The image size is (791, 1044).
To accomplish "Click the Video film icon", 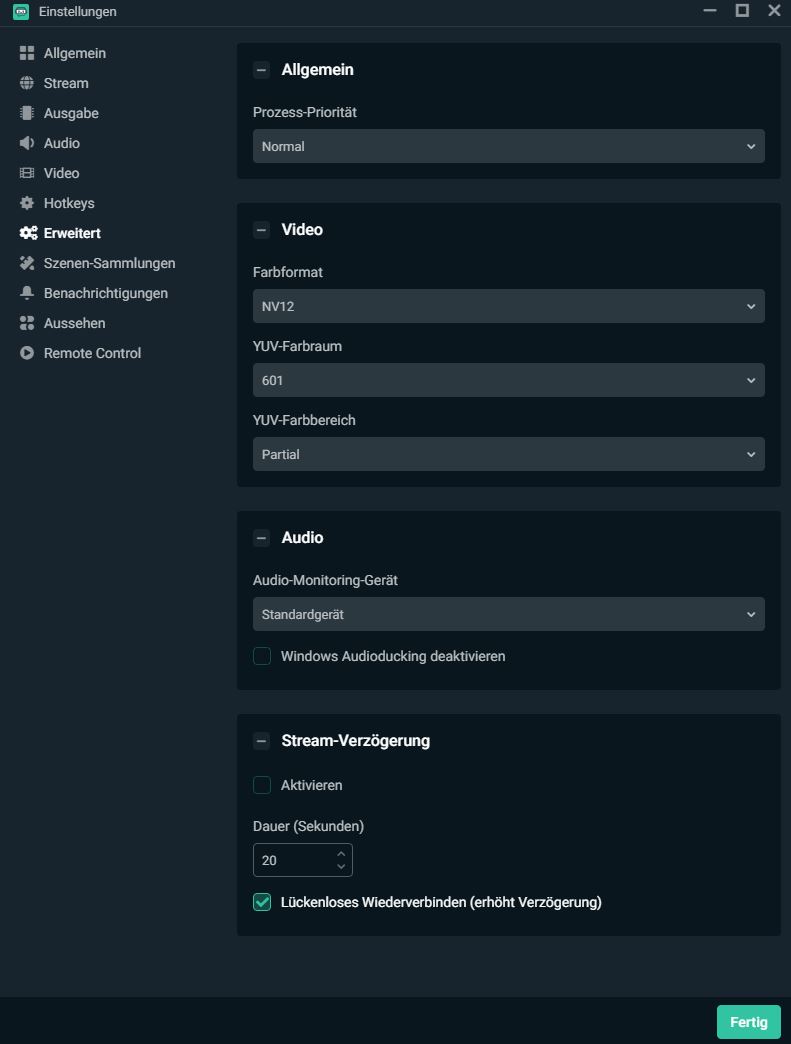I will 27,173.
